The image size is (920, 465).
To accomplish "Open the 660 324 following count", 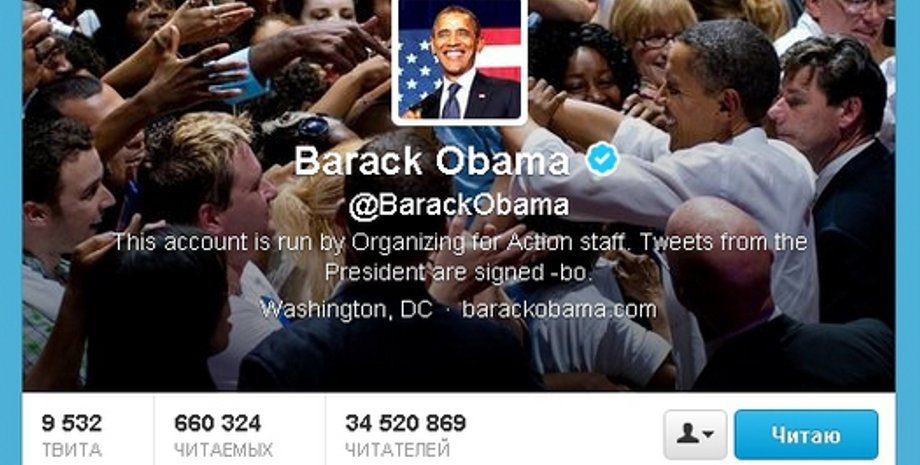I will (218, 422).
